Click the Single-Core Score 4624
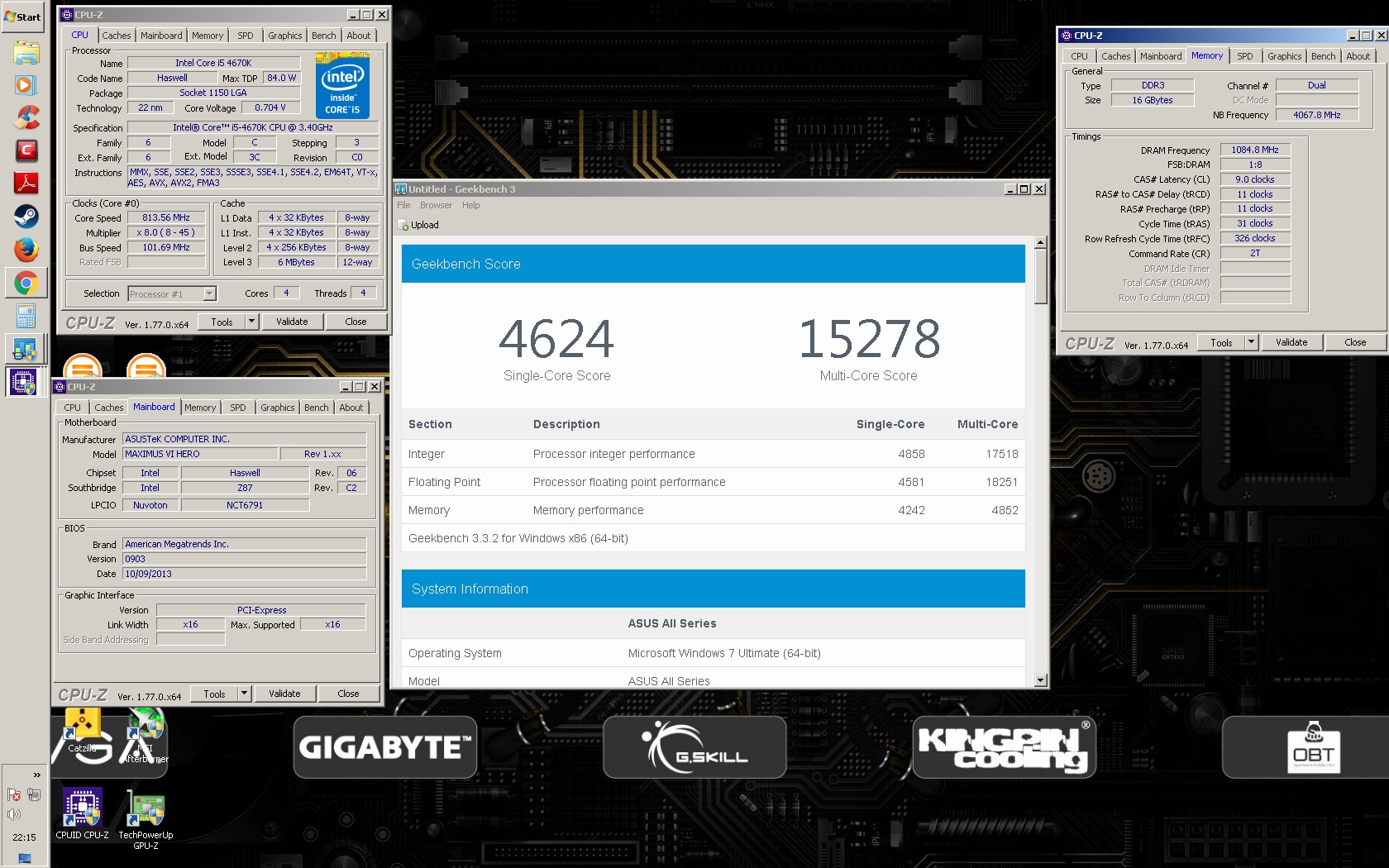This screenshot has height=868, width=1389. pos(556,339)
